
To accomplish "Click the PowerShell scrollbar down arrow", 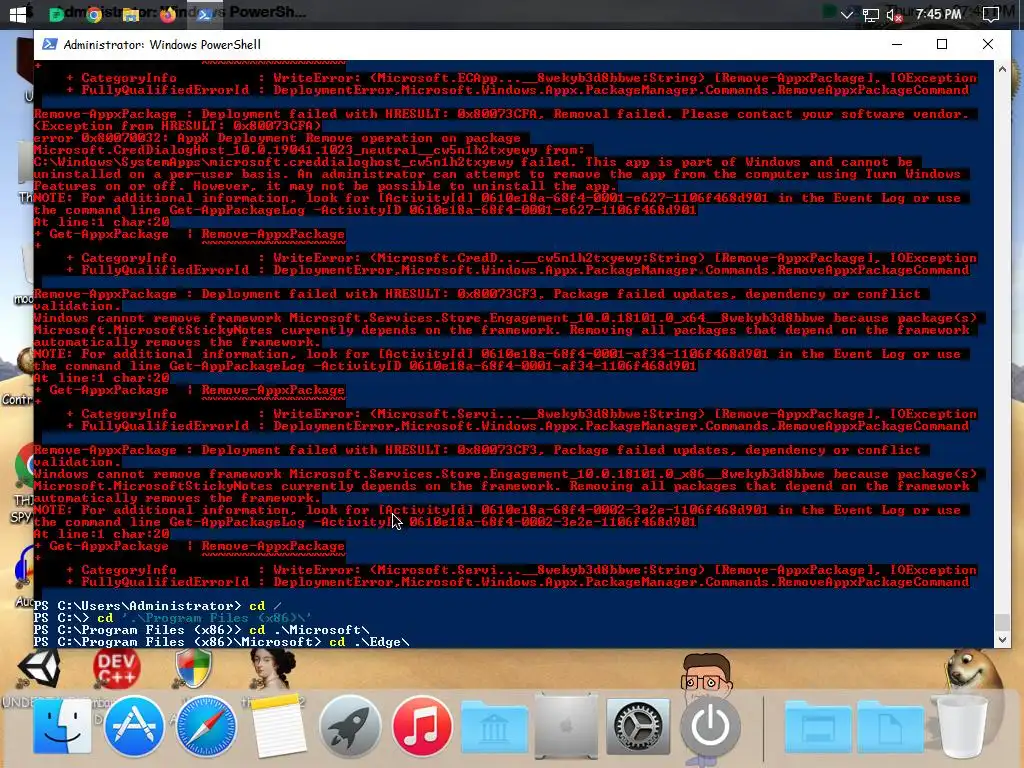I will click(1002, 640).
